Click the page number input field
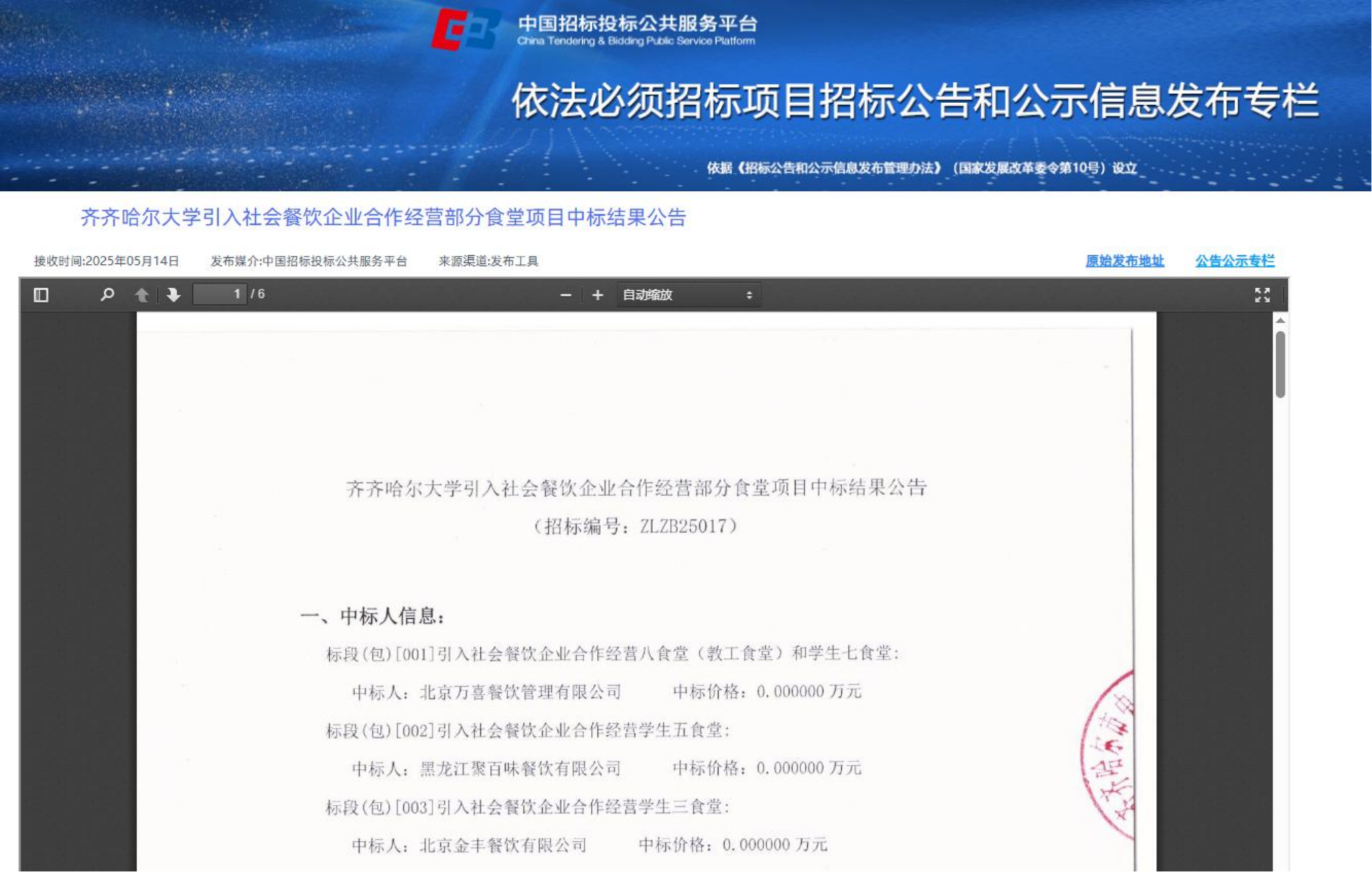1372x872 pixels. click(219, 294)
